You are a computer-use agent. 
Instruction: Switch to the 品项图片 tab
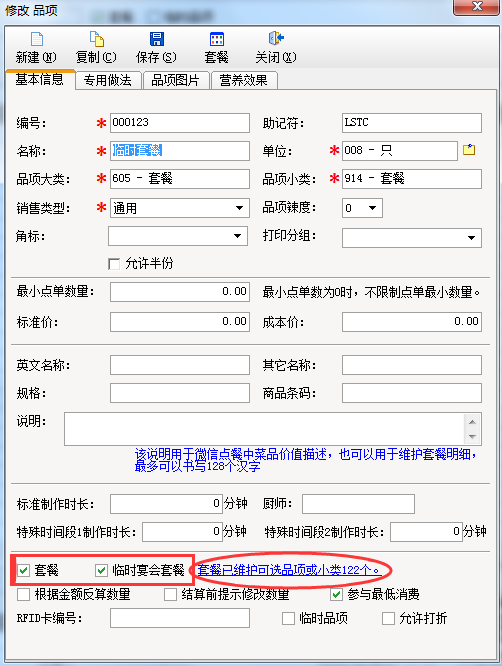click(176, 80)
